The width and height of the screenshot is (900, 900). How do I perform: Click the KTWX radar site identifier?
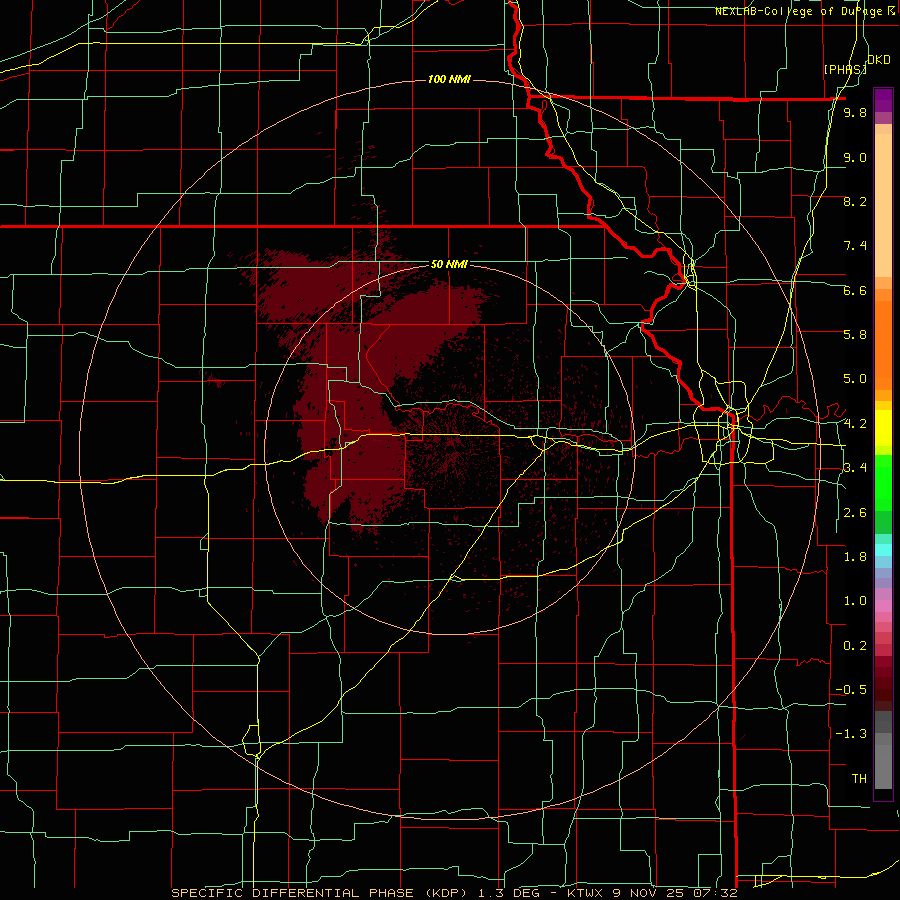[x=584, y=893]
